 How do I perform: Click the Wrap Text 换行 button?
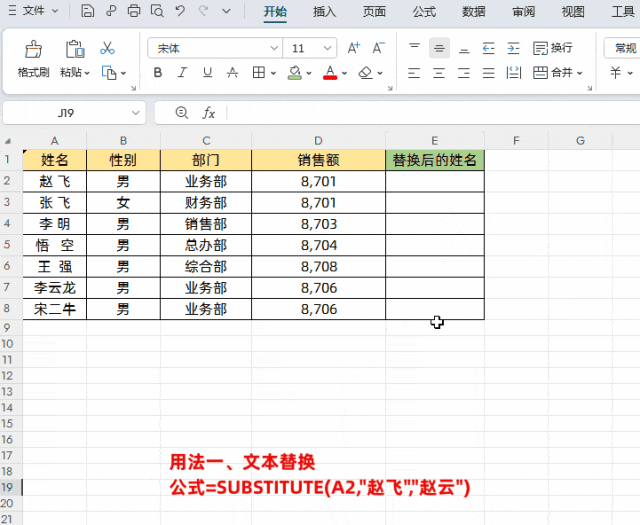pyautogui.click(x=553, y=48)
